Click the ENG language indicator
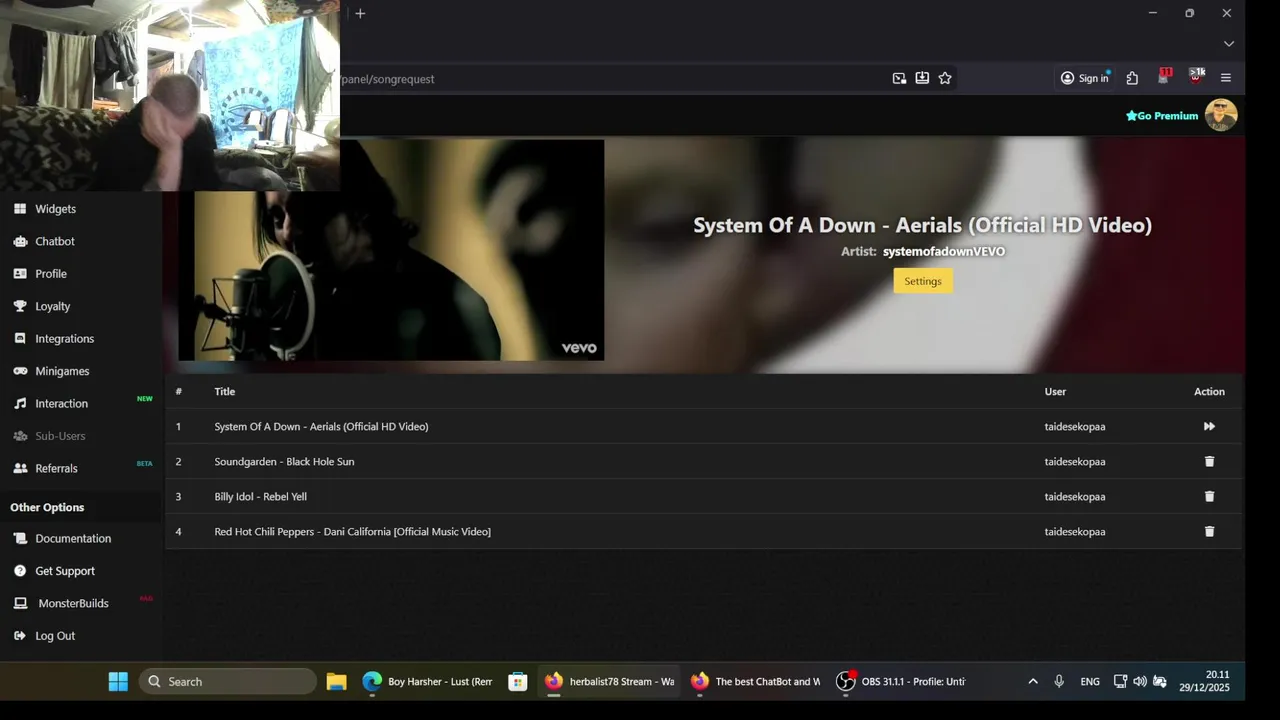 click(x=1090, y=682)
